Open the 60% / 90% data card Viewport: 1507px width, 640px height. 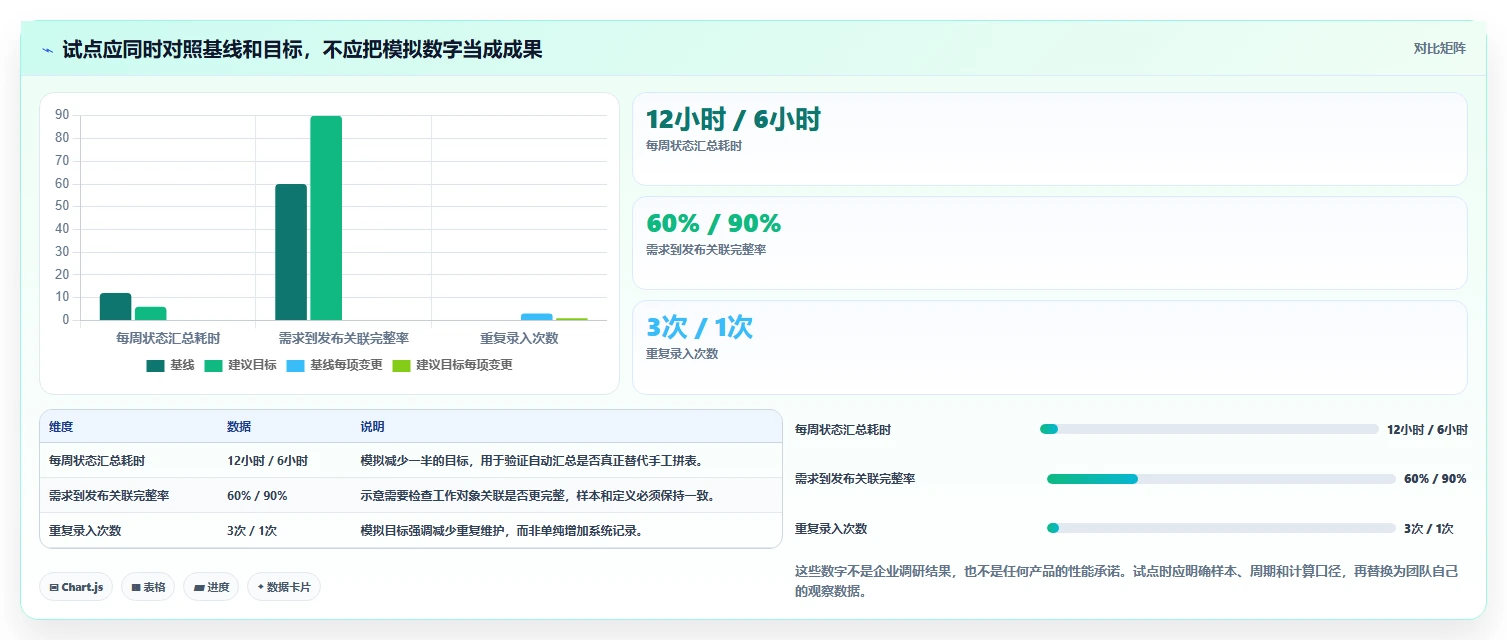1050,243
